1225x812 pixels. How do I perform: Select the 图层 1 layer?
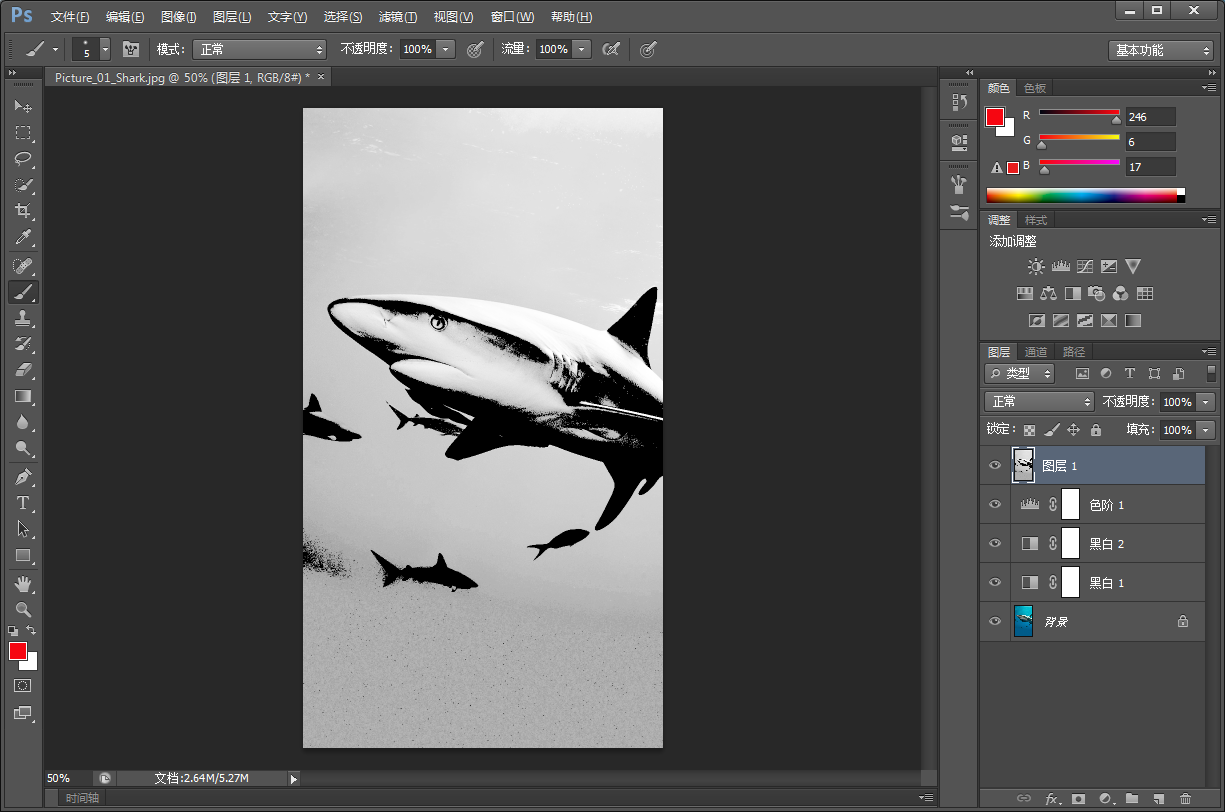1110,466
